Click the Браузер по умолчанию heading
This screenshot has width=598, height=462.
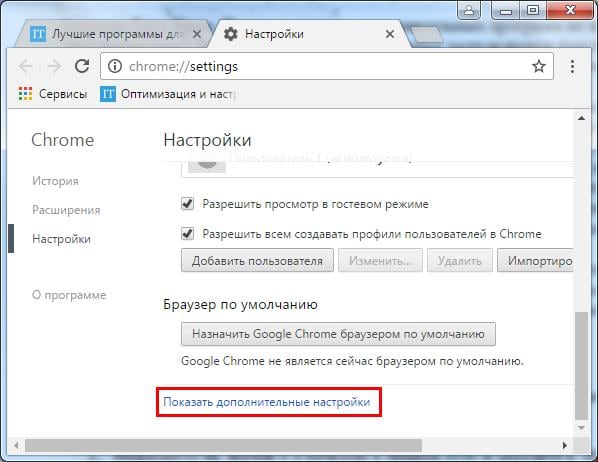point(240,304)
